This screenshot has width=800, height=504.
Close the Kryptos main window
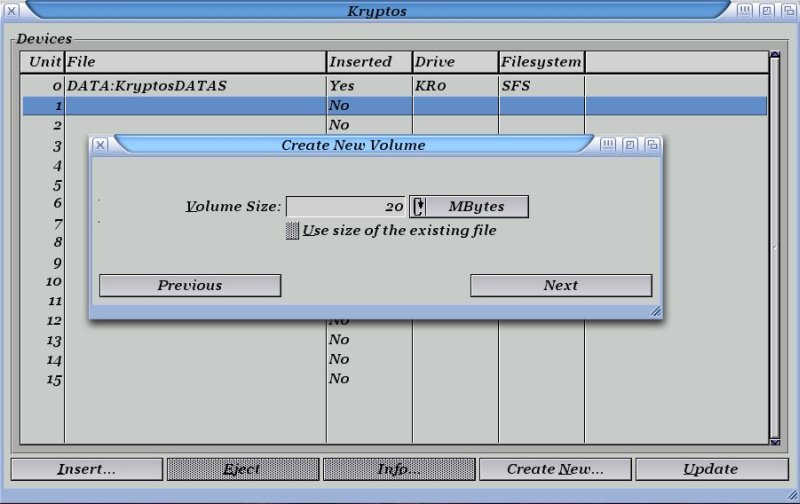[11, 11]
